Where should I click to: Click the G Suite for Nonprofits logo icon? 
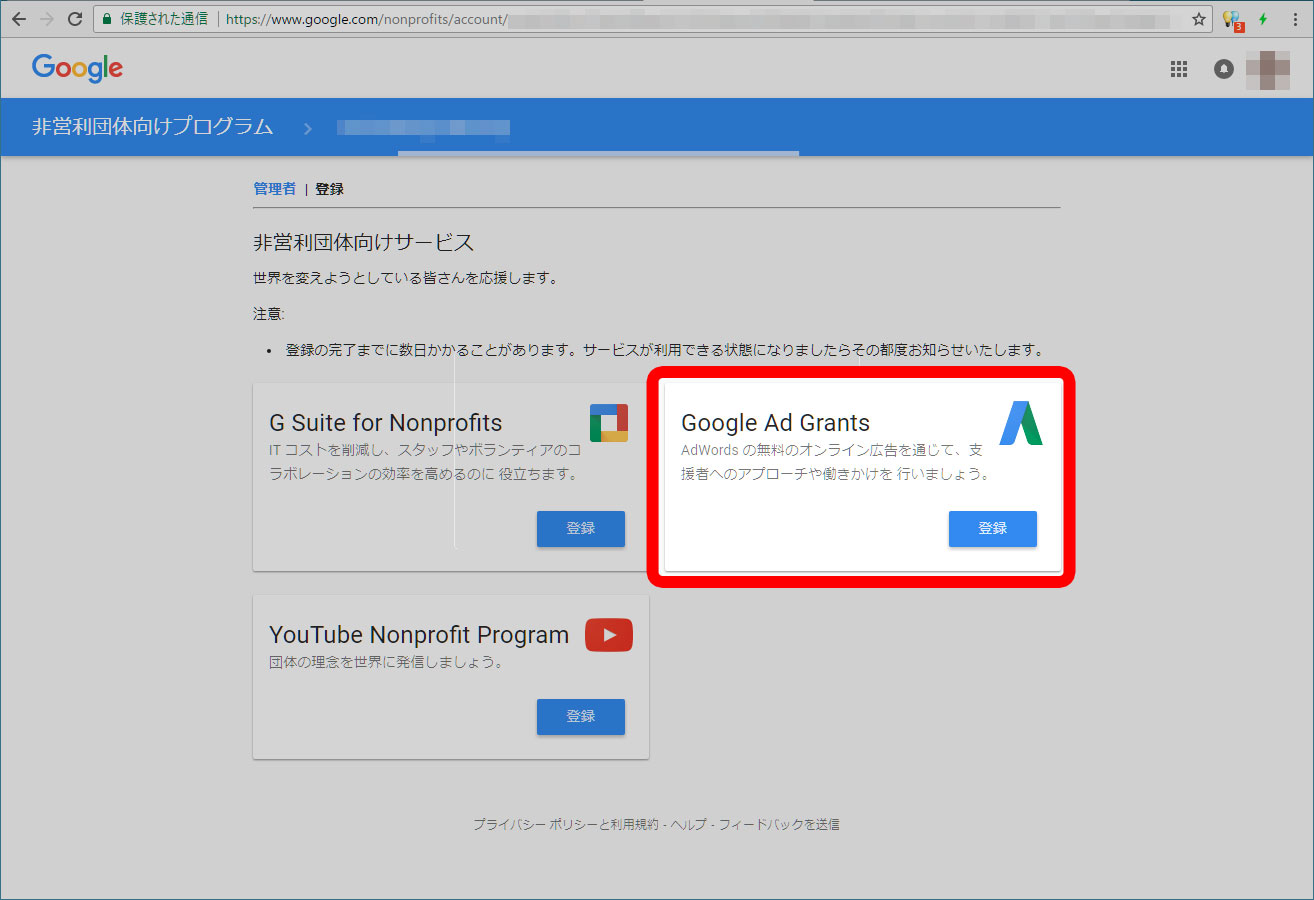tap(609, 422)
